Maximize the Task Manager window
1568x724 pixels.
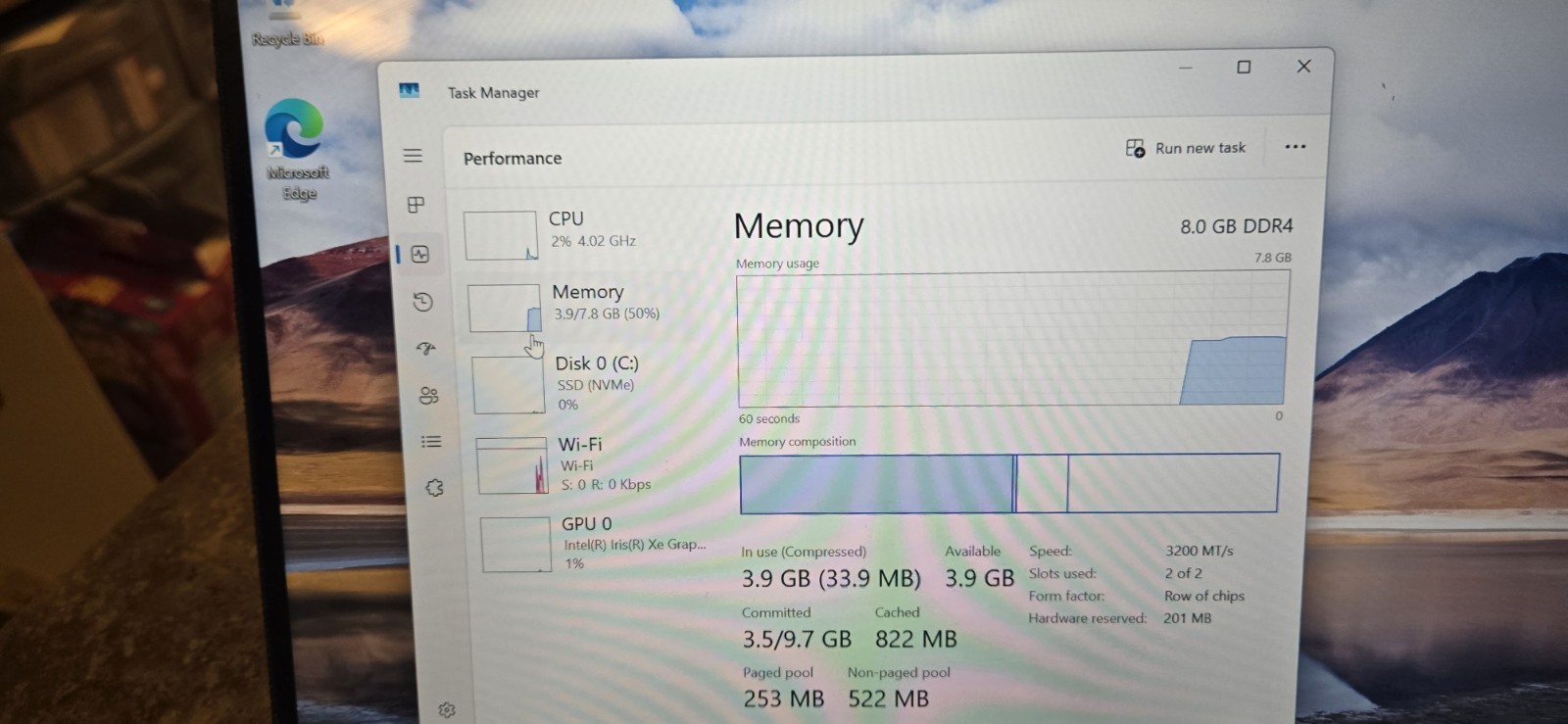(1244, 67)
